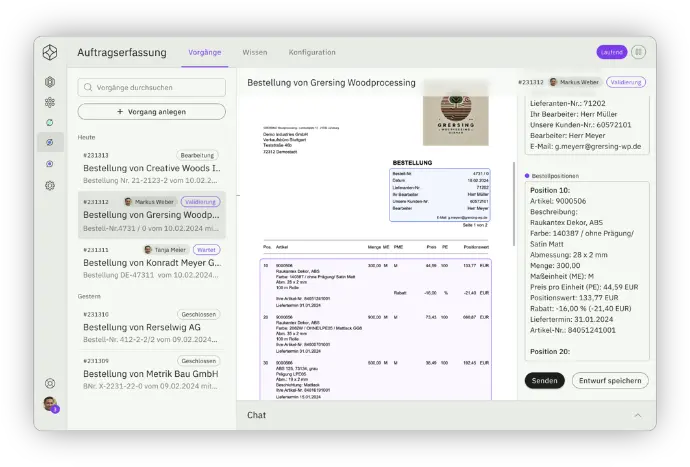Click the Vorgang anlegen button
This screenshot has width=690, height=467.
[151, 112]
